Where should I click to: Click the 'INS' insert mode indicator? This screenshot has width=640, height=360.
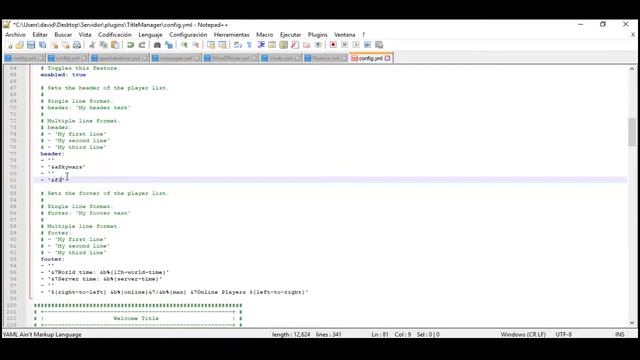[620, 334]
